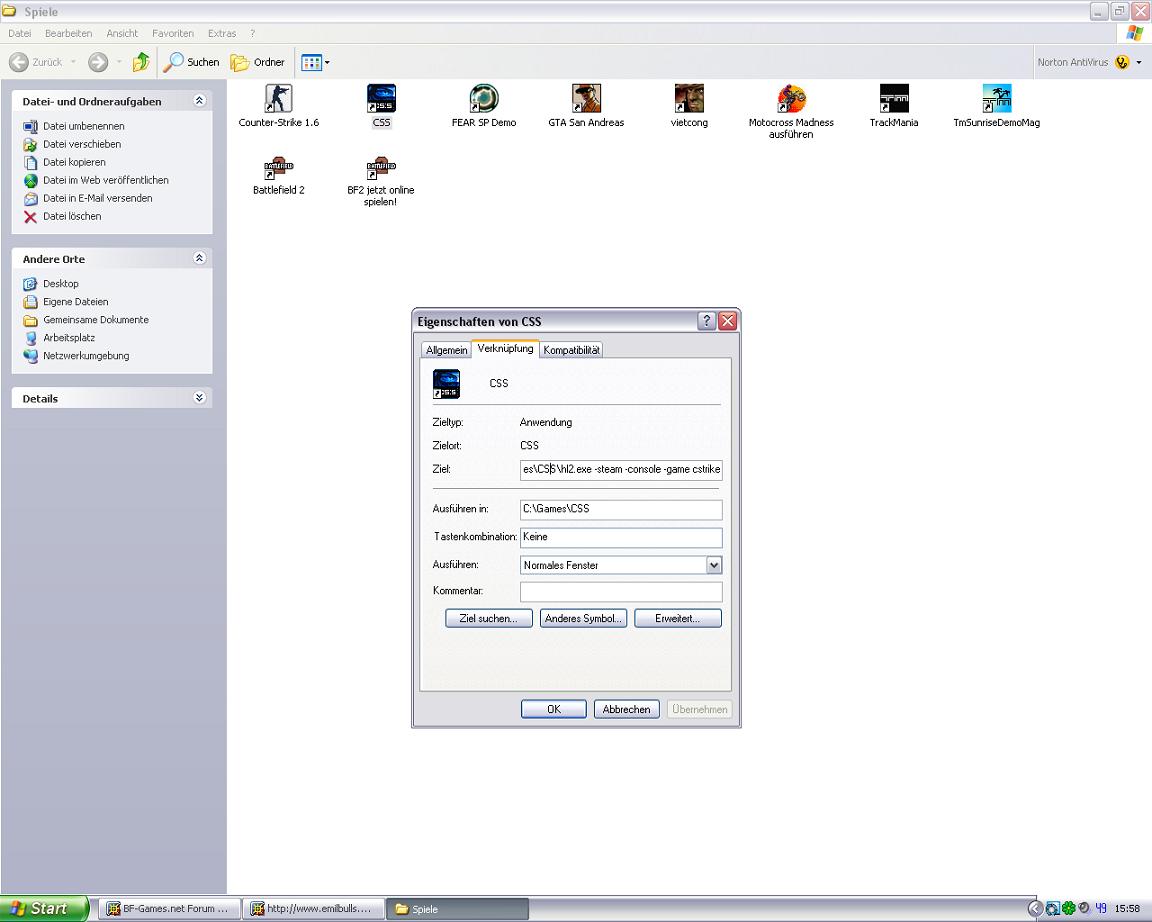
Task: Confirm the properties dialog with OK
Action: coord(554,709)
